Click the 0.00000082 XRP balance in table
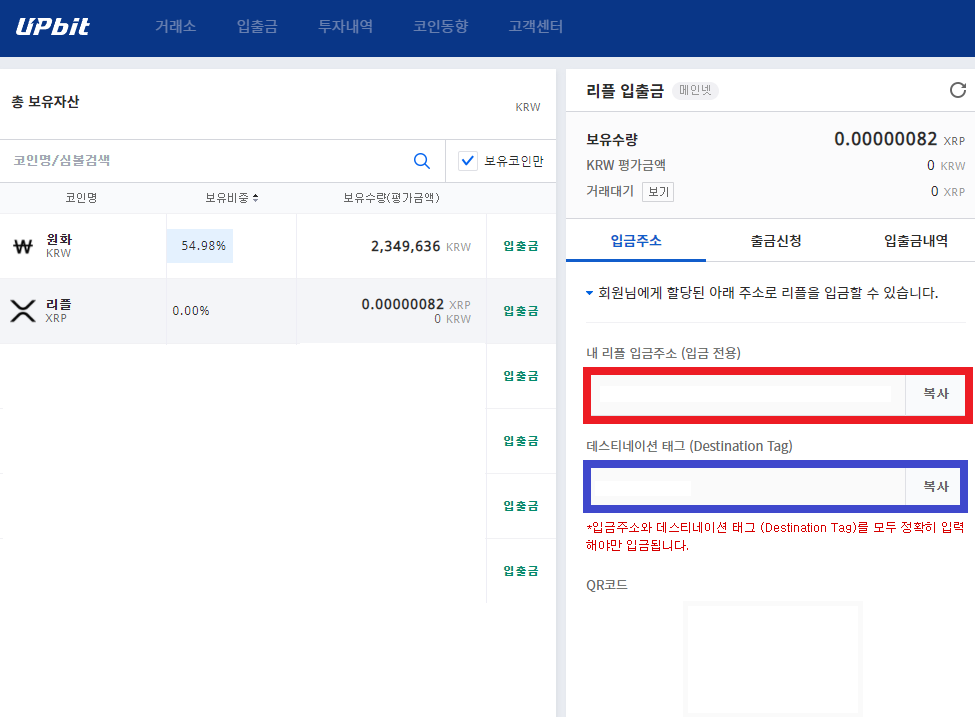The width and height of the screenshot is (975, 717). click(415, 304)
